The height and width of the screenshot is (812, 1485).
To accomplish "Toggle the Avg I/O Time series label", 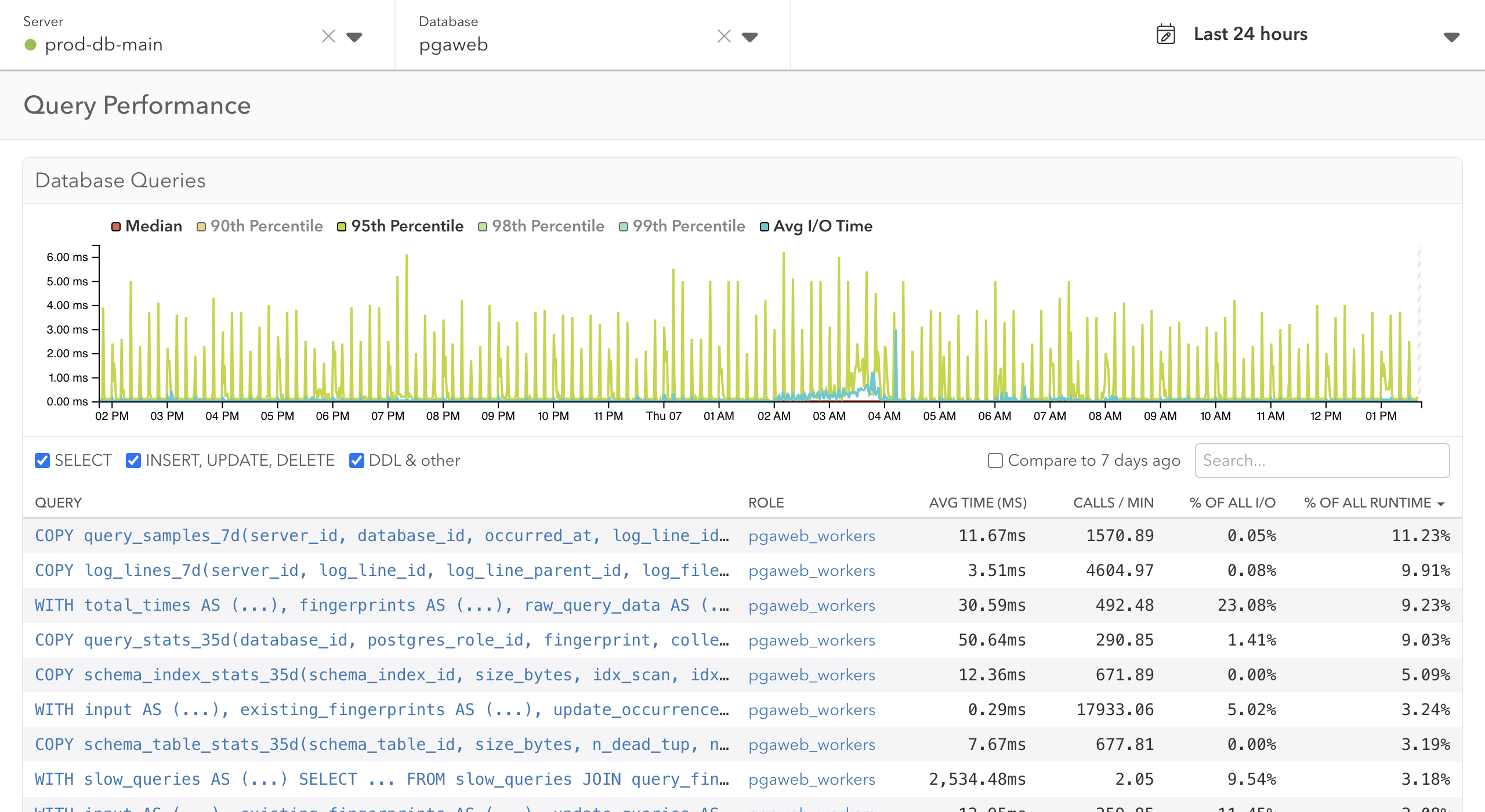I will tap(823, 226).
